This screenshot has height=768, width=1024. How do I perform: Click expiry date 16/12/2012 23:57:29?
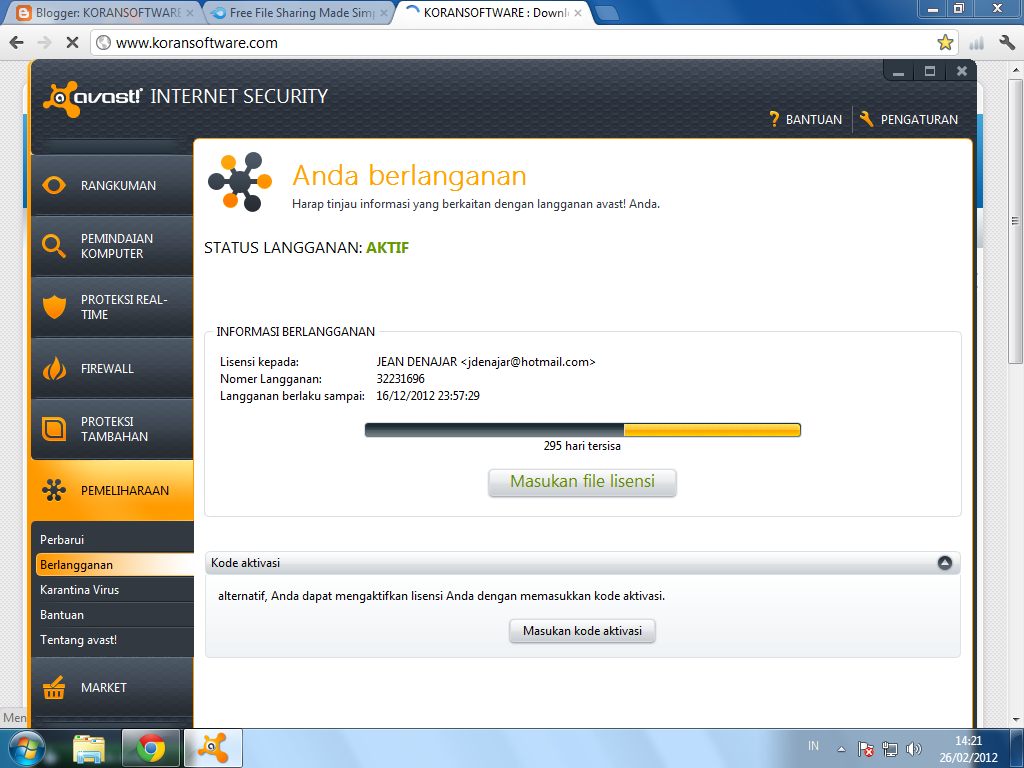tap(428, 396)
